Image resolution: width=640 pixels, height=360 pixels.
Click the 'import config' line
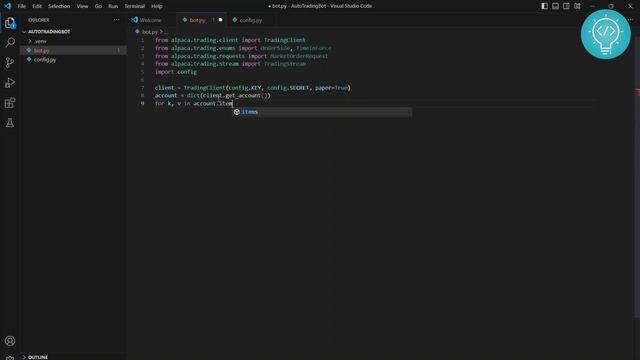click(x=176, y=72)
